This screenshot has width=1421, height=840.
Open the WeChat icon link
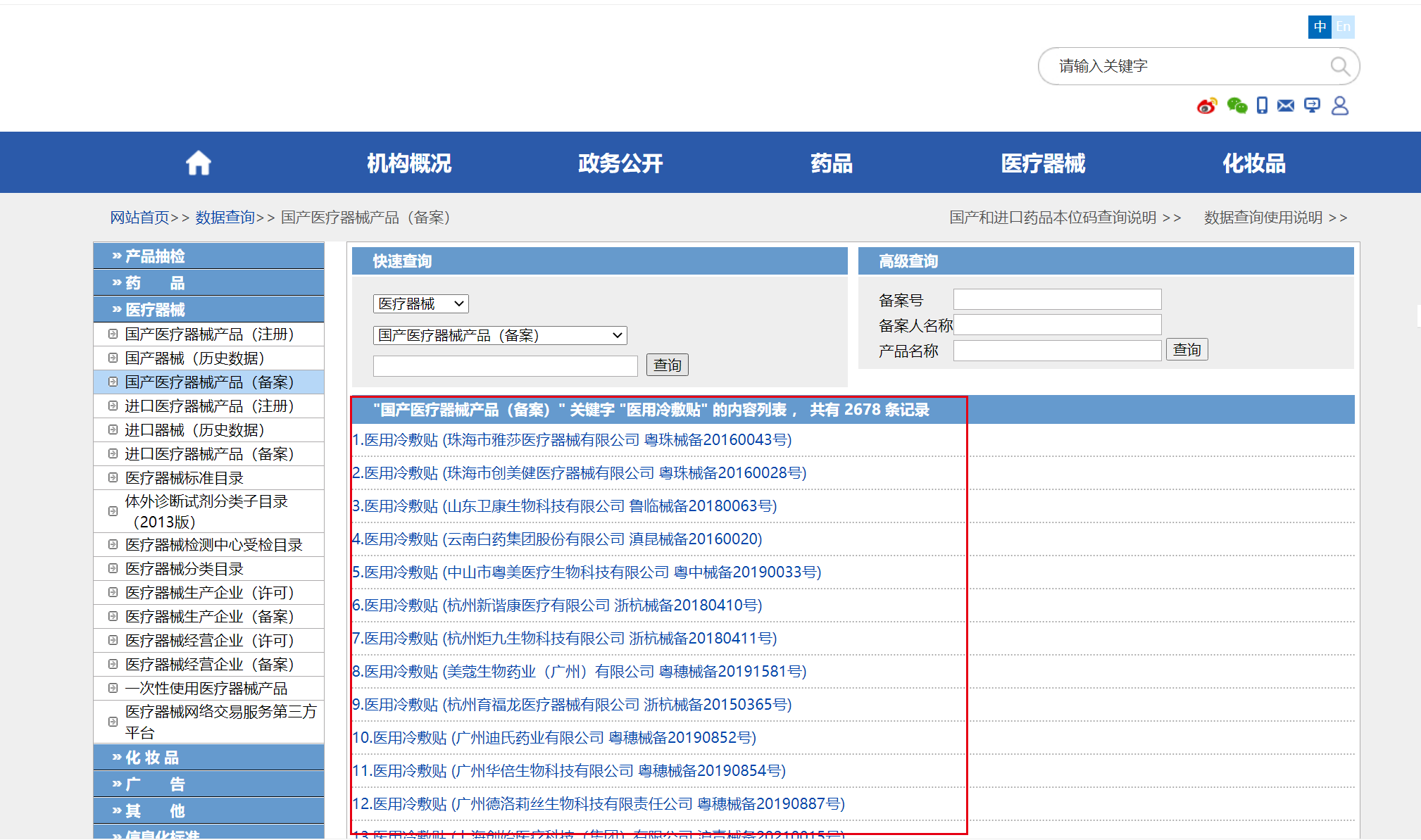point(1237,106)
